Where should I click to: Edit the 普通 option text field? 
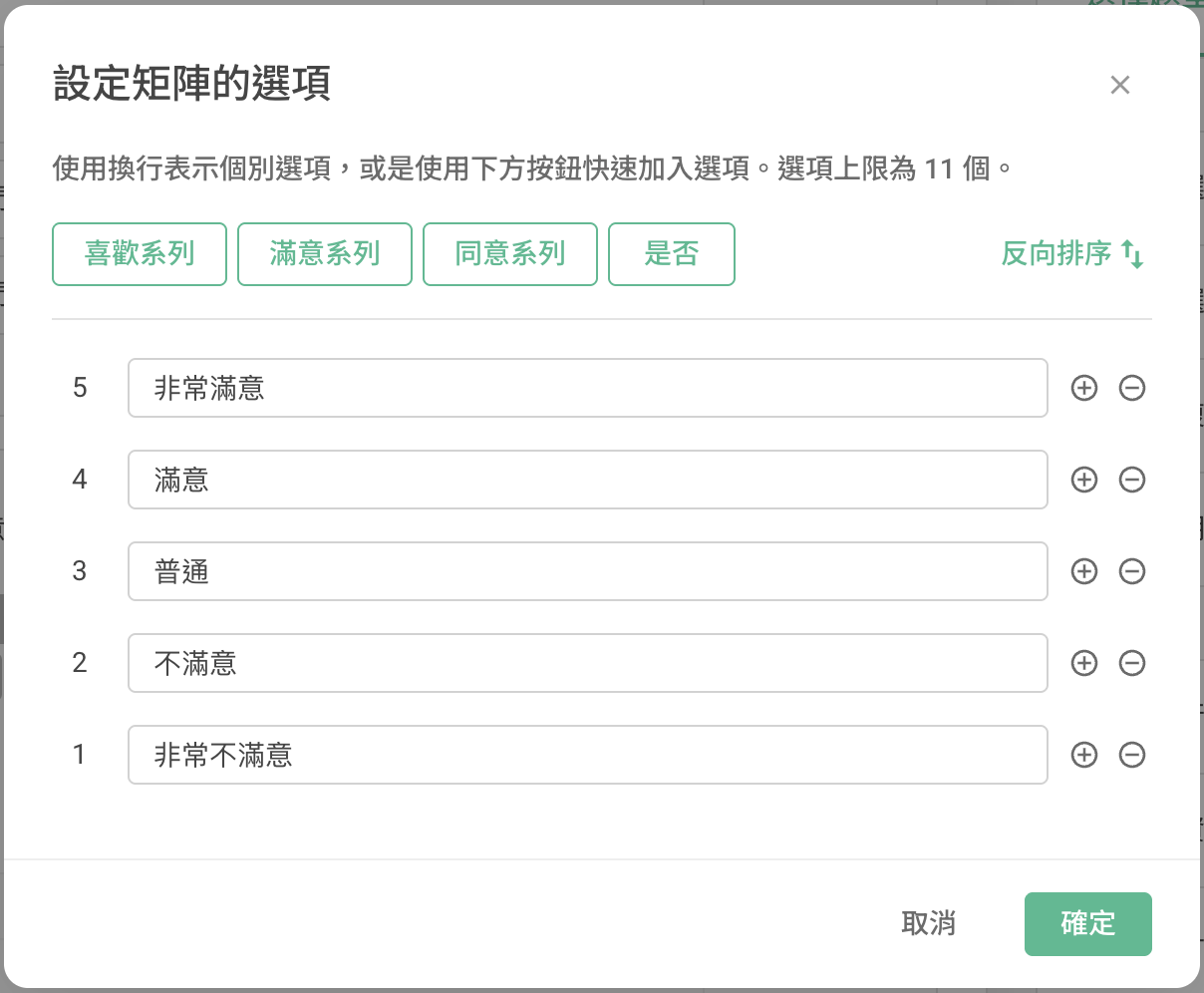[x=587, y=571]
